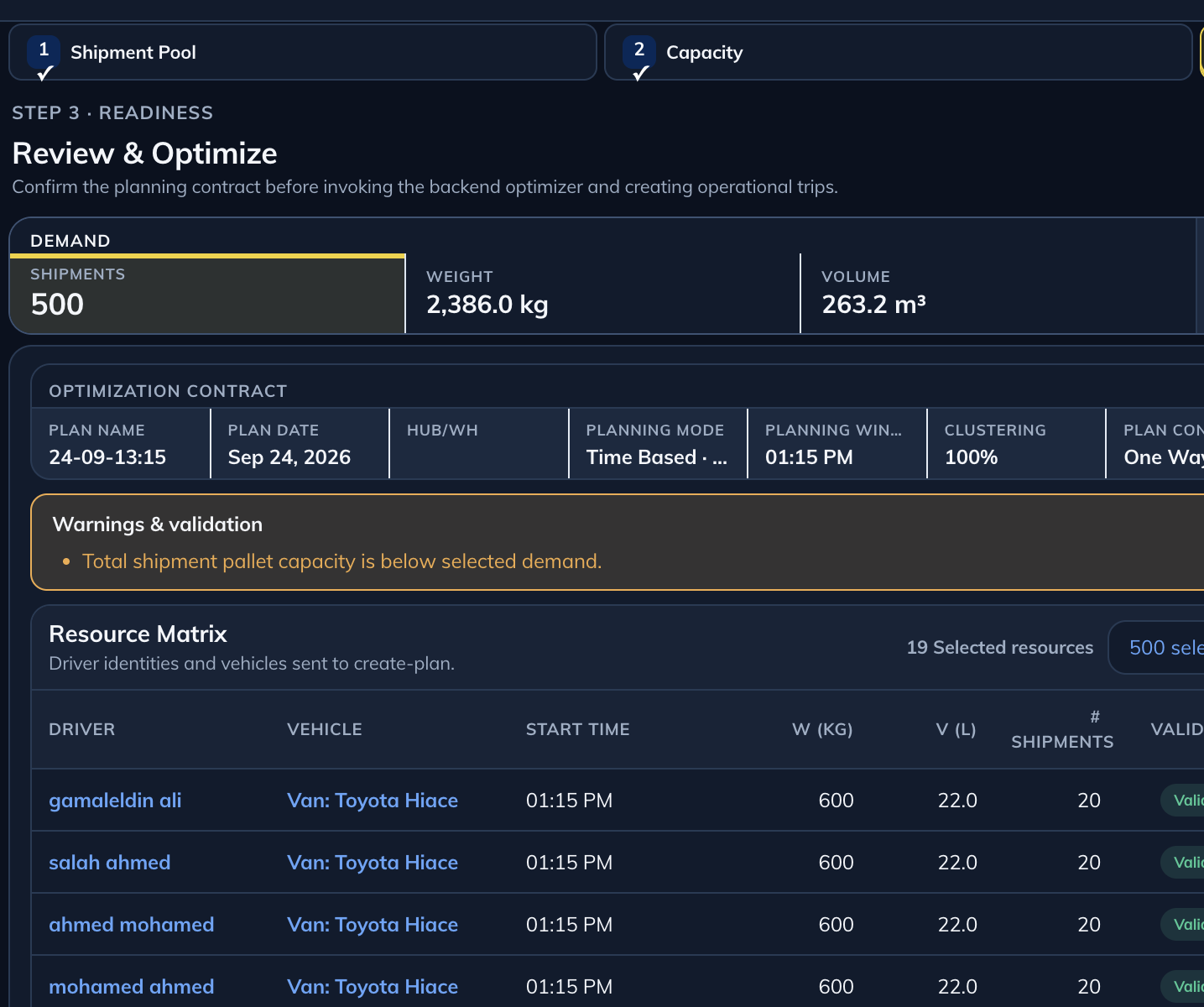Click salah ahmed's volume 22.0
This screenshot has height=1007, width=1204.
[957, 863]
